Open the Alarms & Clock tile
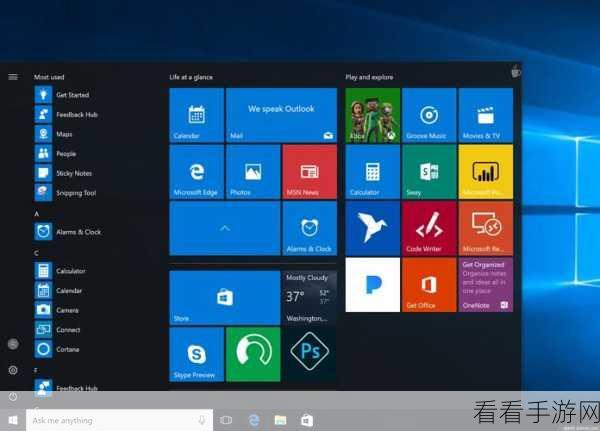Image resolution: width=600 pixels, height=431 pixels. pyautogui.click(x=310, y=229)
